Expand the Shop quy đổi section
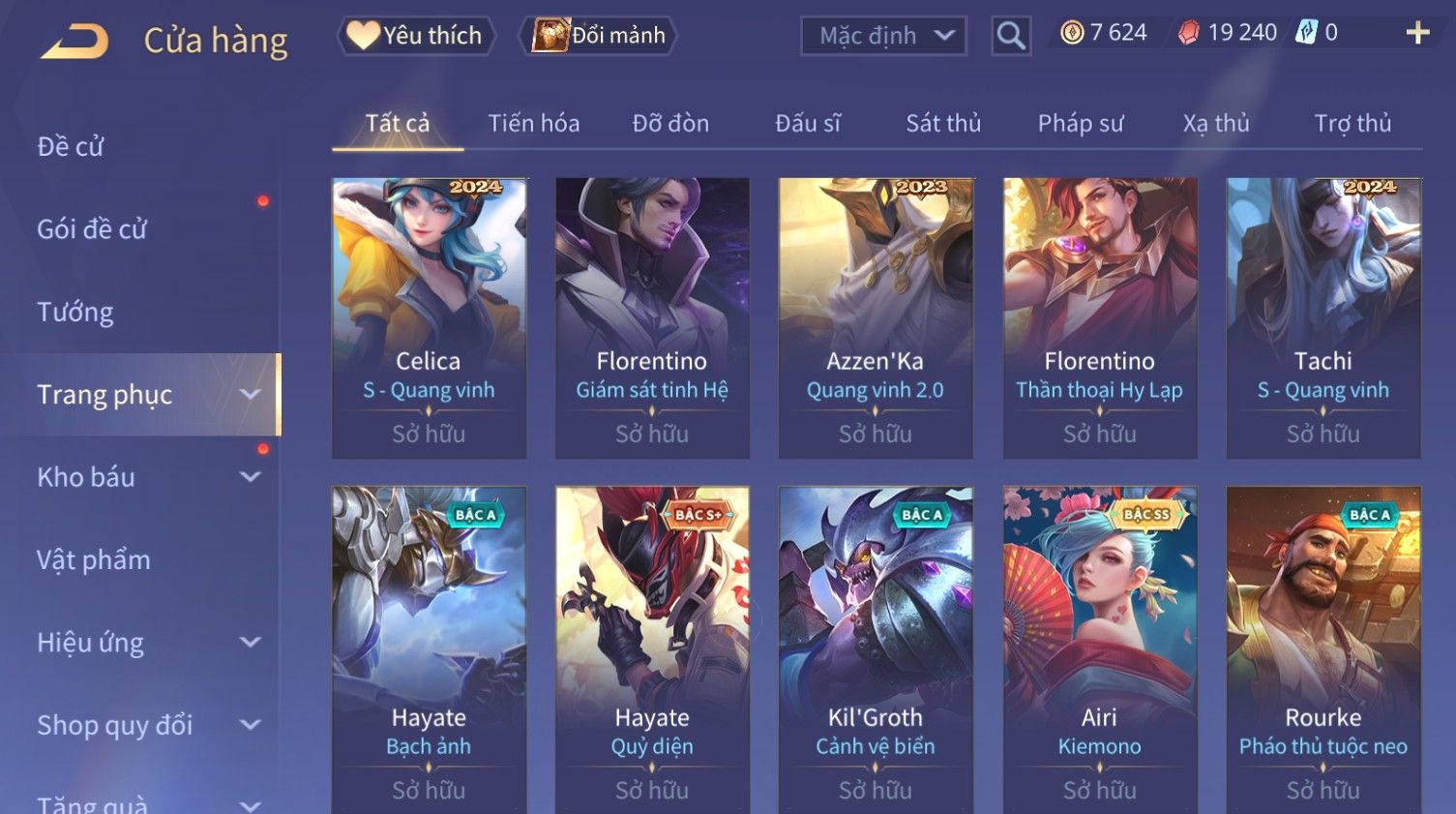This screenshot has width=1456, height=814. pyautogui.click(x=251, y=724)
